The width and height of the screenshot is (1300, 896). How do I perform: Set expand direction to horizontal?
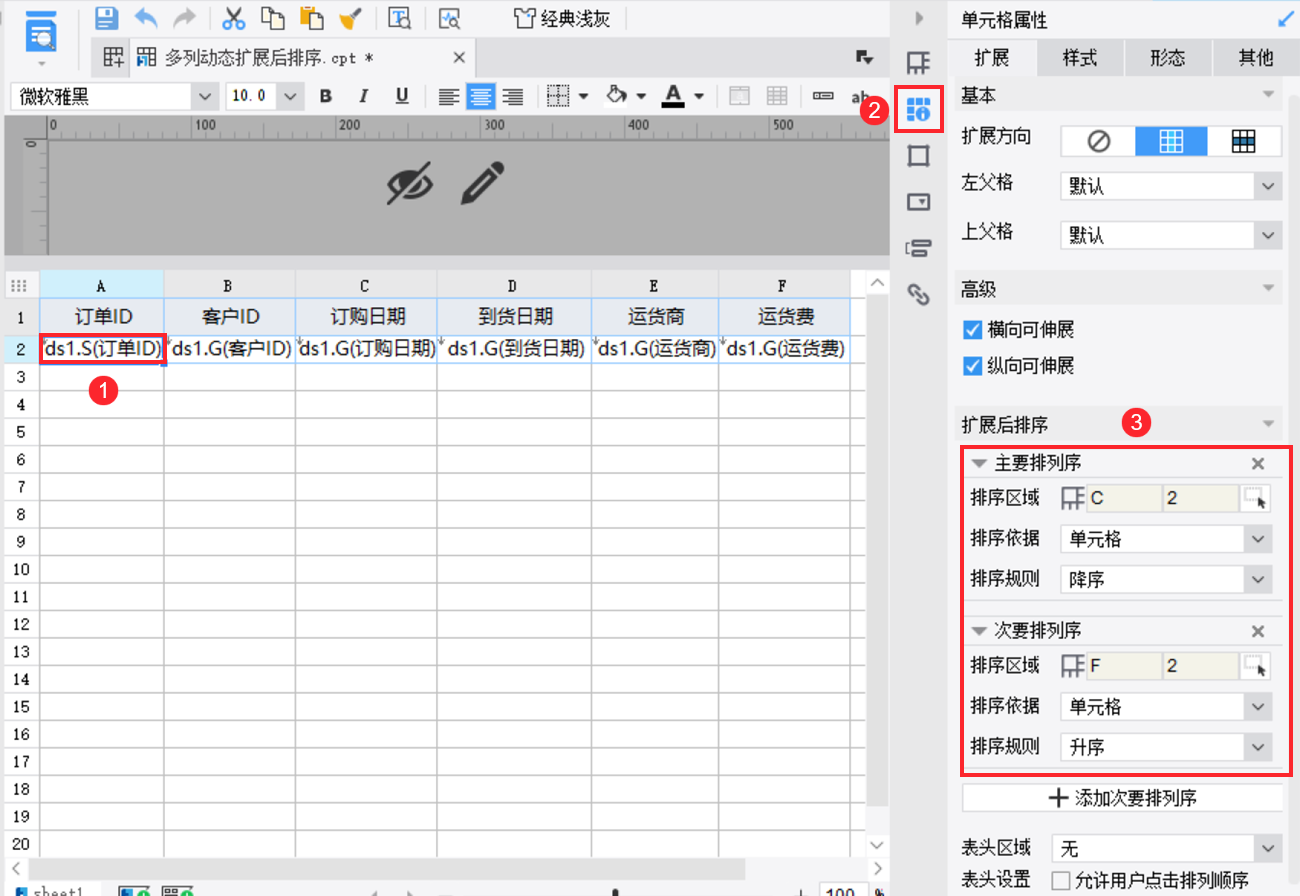pyautogui.click(x=1244, y=142)
